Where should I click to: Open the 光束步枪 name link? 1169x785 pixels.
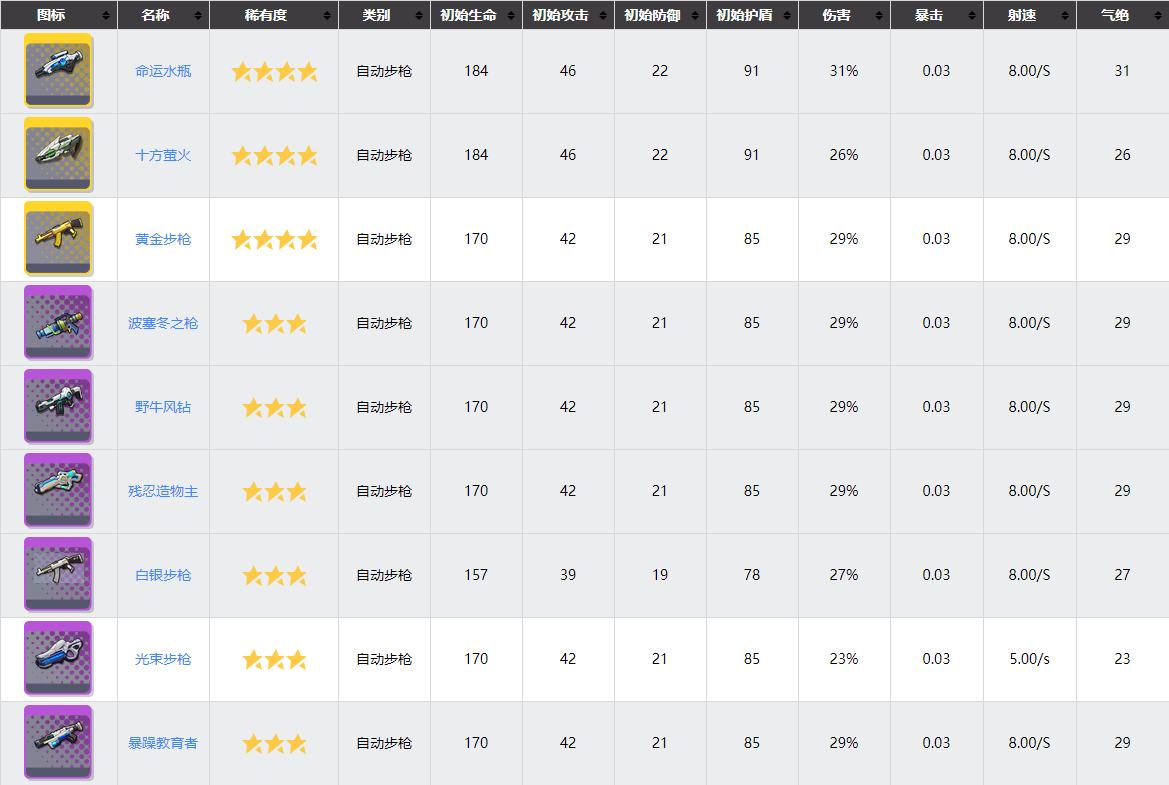(x=163, y=659)
